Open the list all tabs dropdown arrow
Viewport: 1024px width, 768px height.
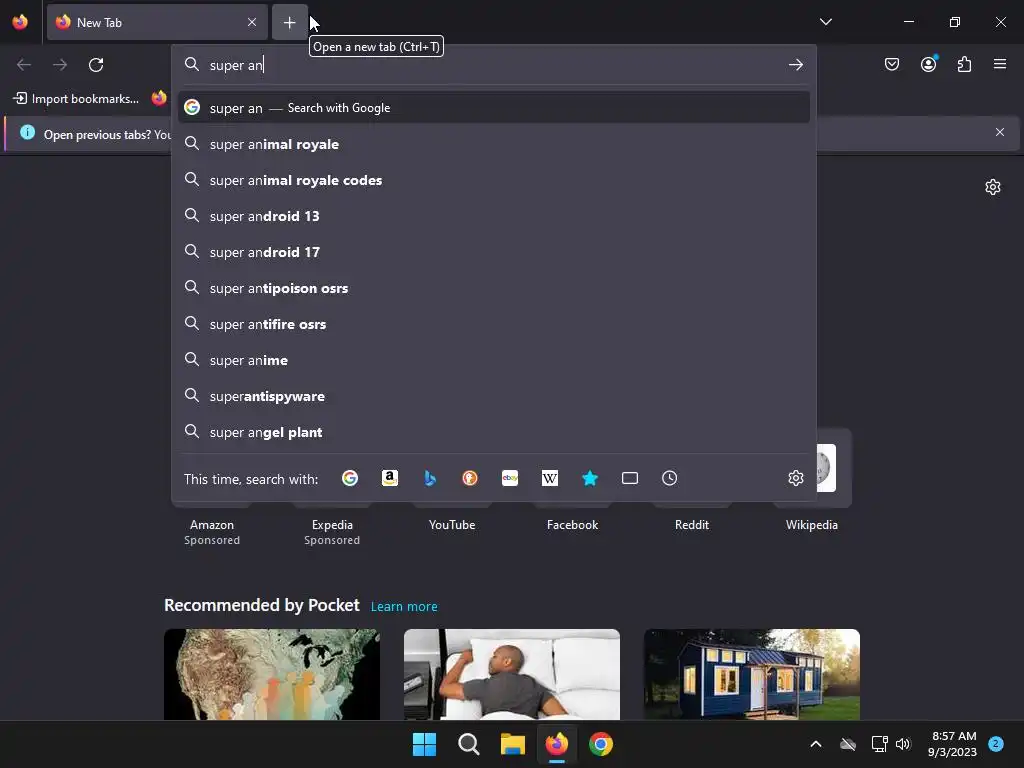point(825,22)
